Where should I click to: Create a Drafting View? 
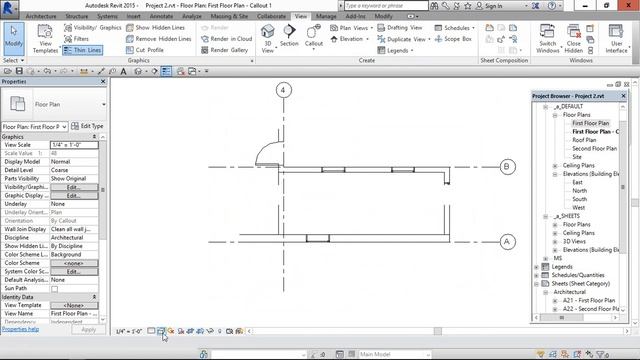400,27
